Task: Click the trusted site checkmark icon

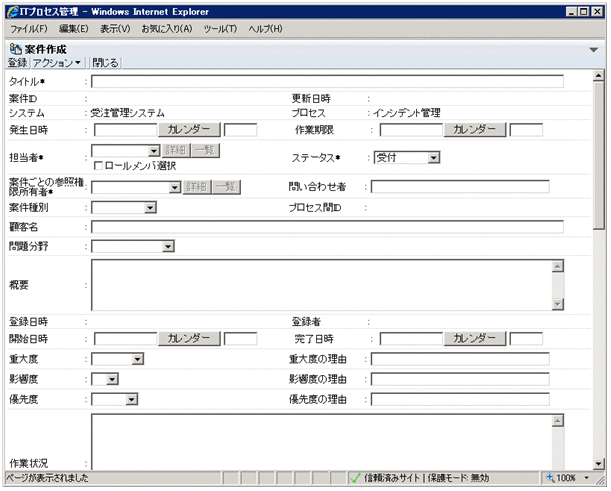Action: click(x=355, y=479)
